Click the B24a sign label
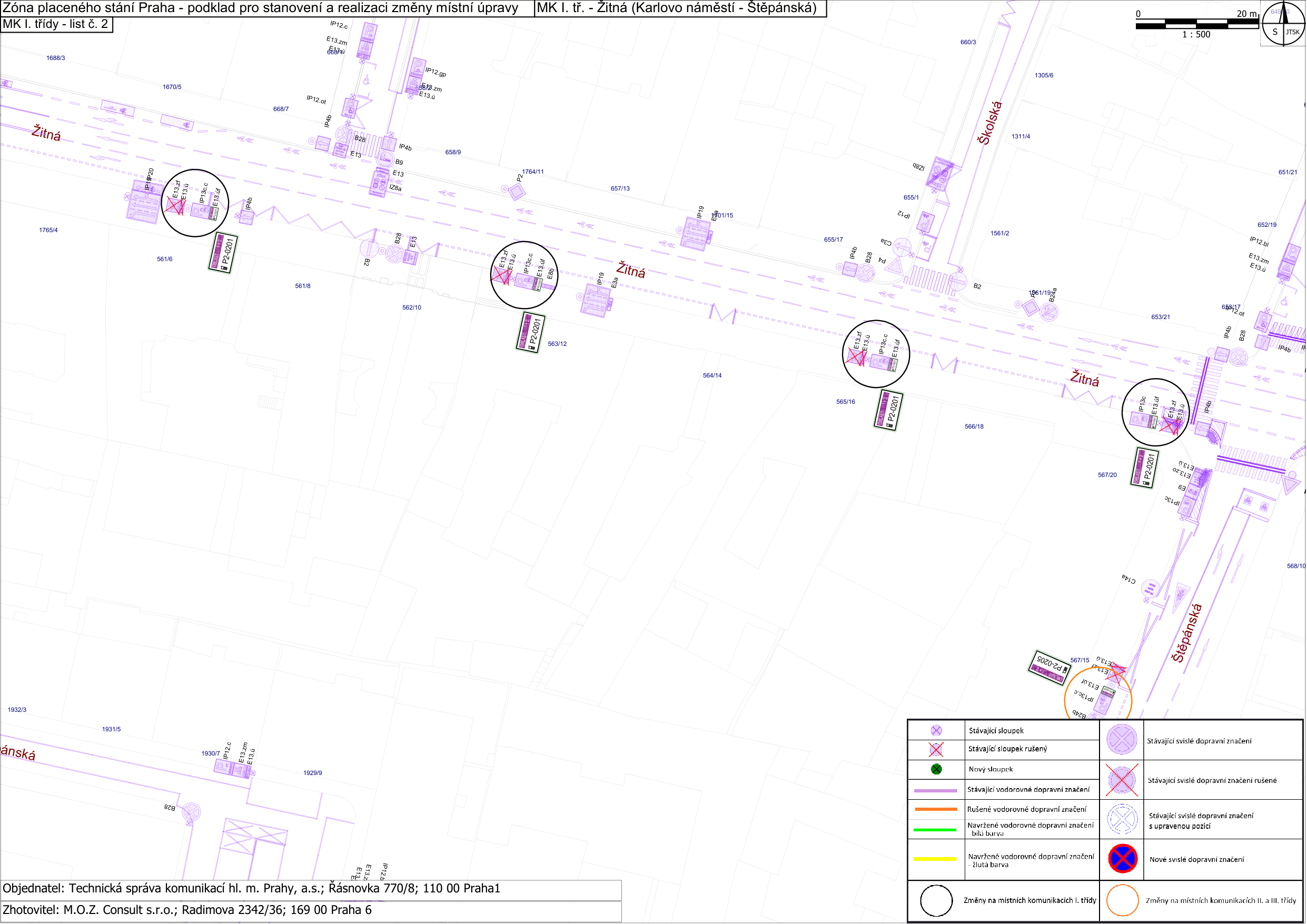The height and width of the screenshot is (924, 1307). [1053, 295]
